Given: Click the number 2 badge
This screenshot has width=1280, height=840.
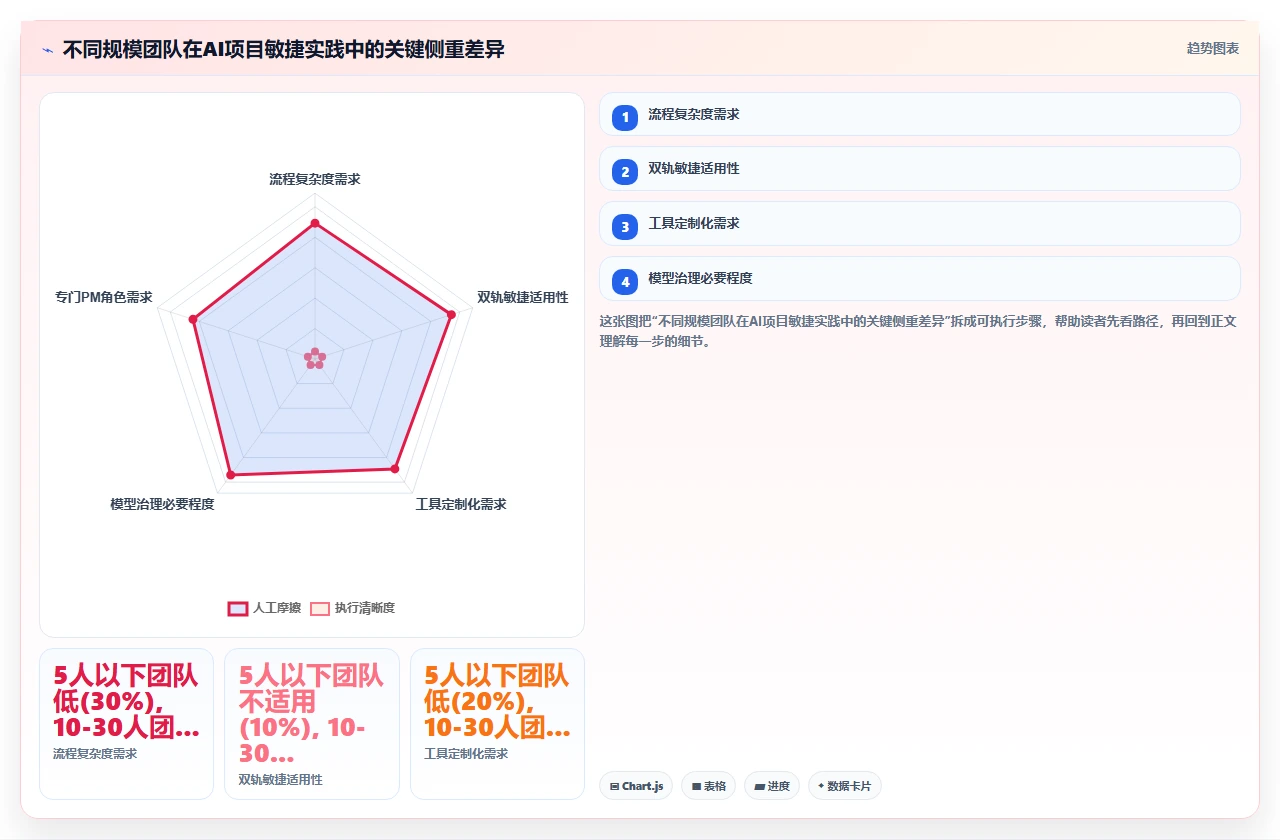Looking at the screenshot, I should click(625, 172).
